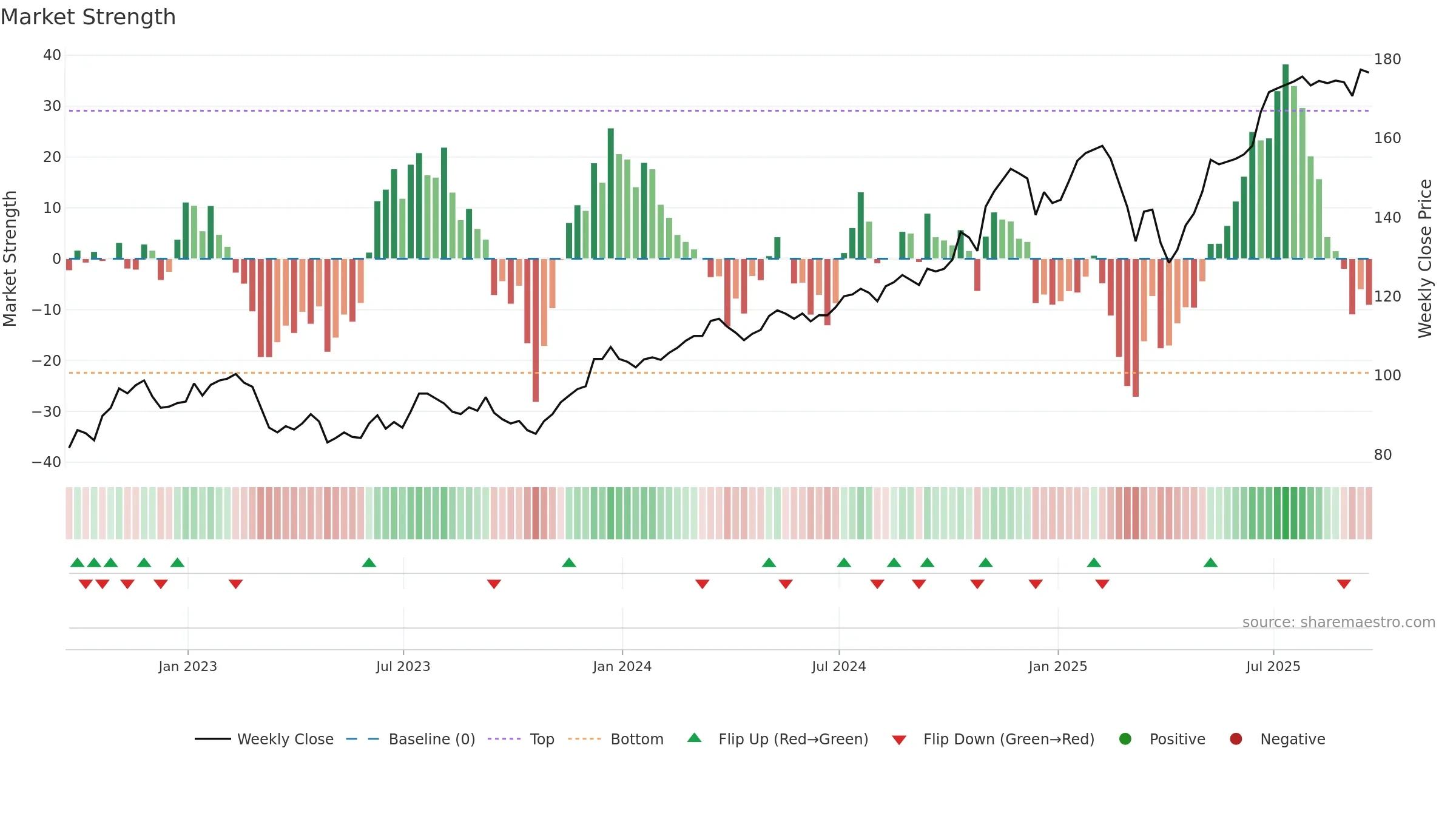Click the Flip Down marker in March 2024
The width and height of the screenshot is (1456, 819).
point(703,584)
